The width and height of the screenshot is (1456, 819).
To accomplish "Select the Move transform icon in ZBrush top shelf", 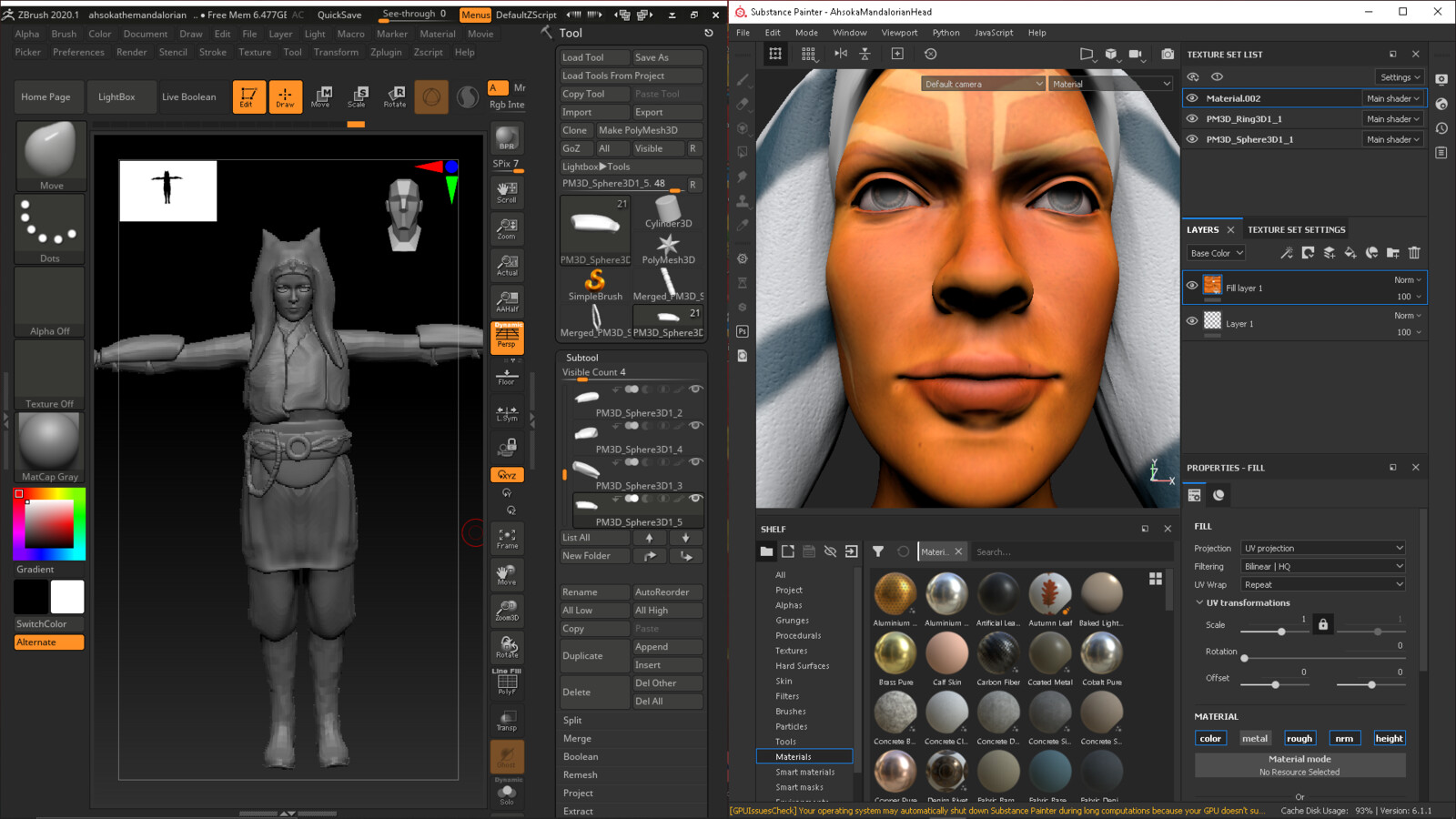I will pyautogui.click(x=320, y=96).
